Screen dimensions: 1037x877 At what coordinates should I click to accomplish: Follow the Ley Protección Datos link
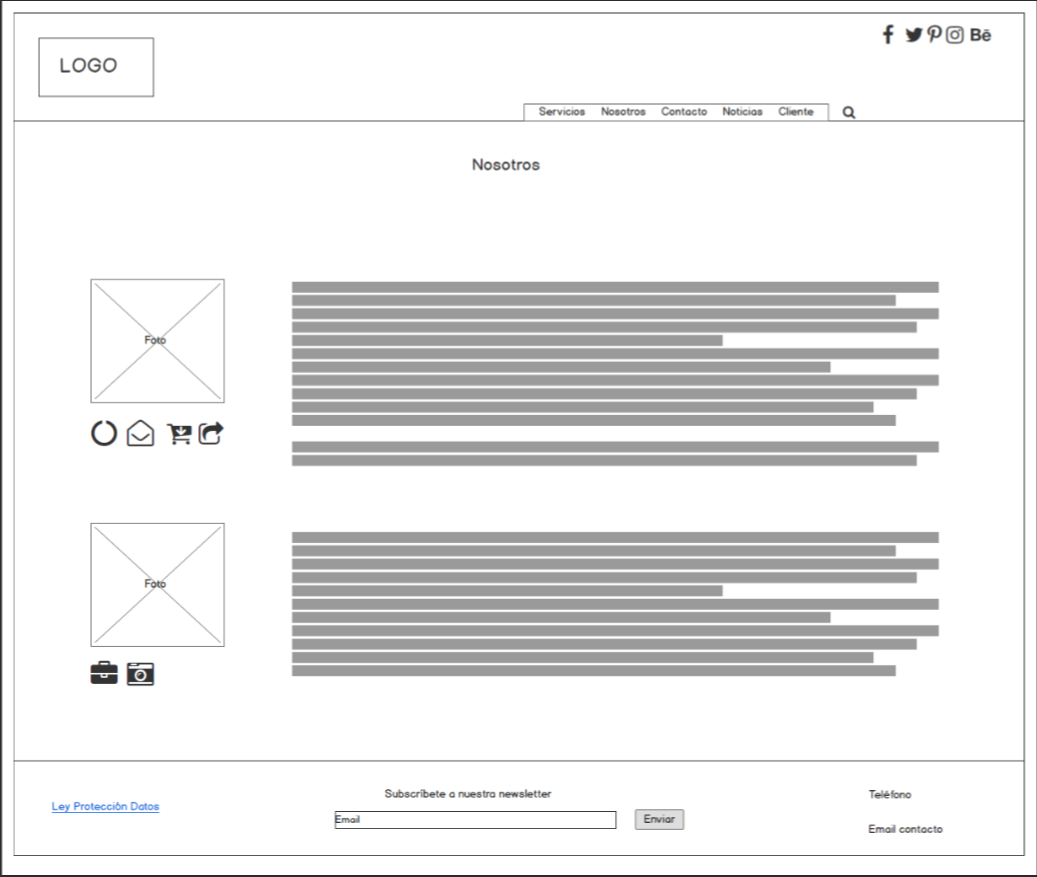(105, 806)
